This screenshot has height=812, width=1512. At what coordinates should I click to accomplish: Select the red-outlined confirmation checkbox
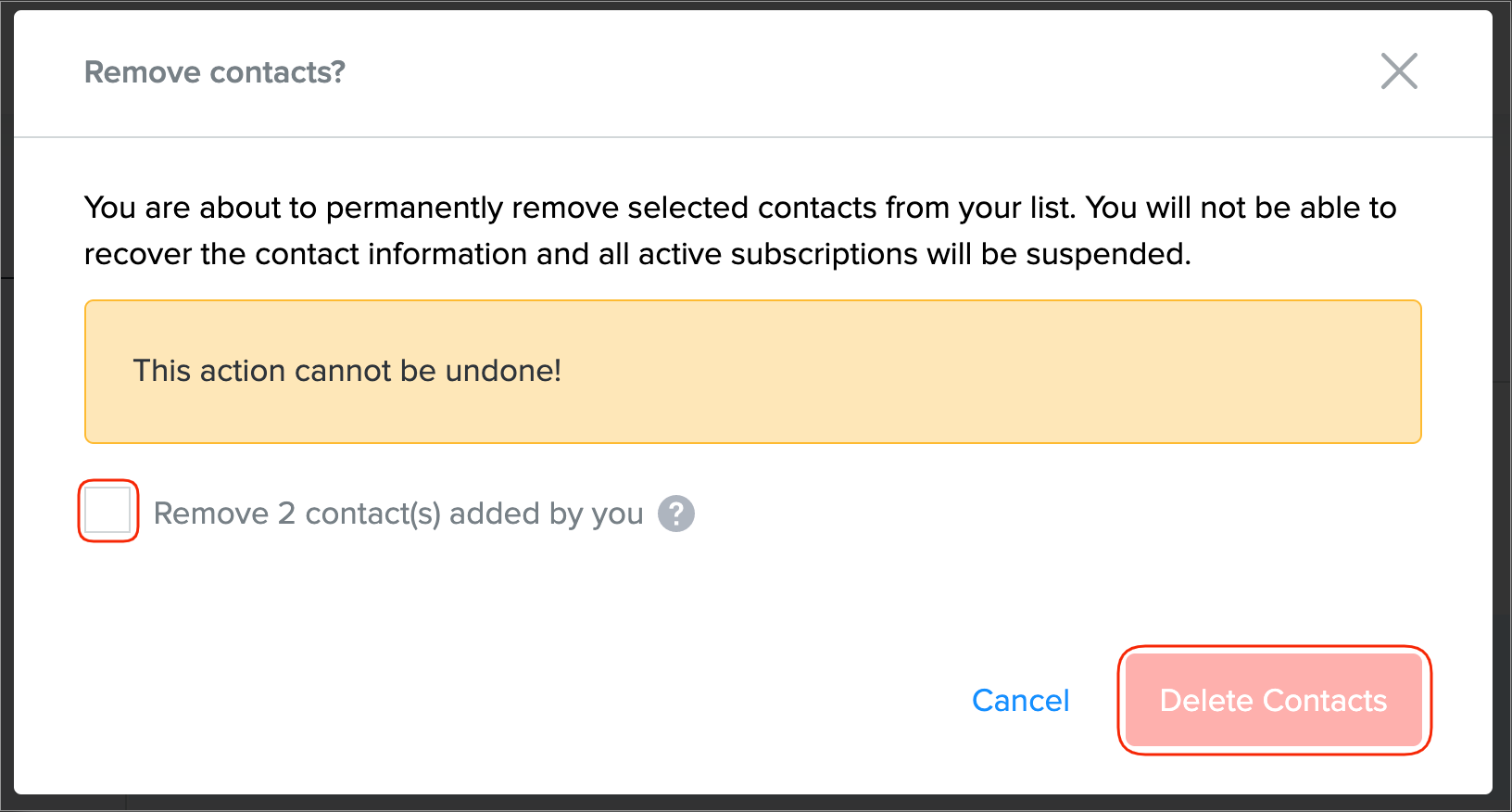click(108, 511)
